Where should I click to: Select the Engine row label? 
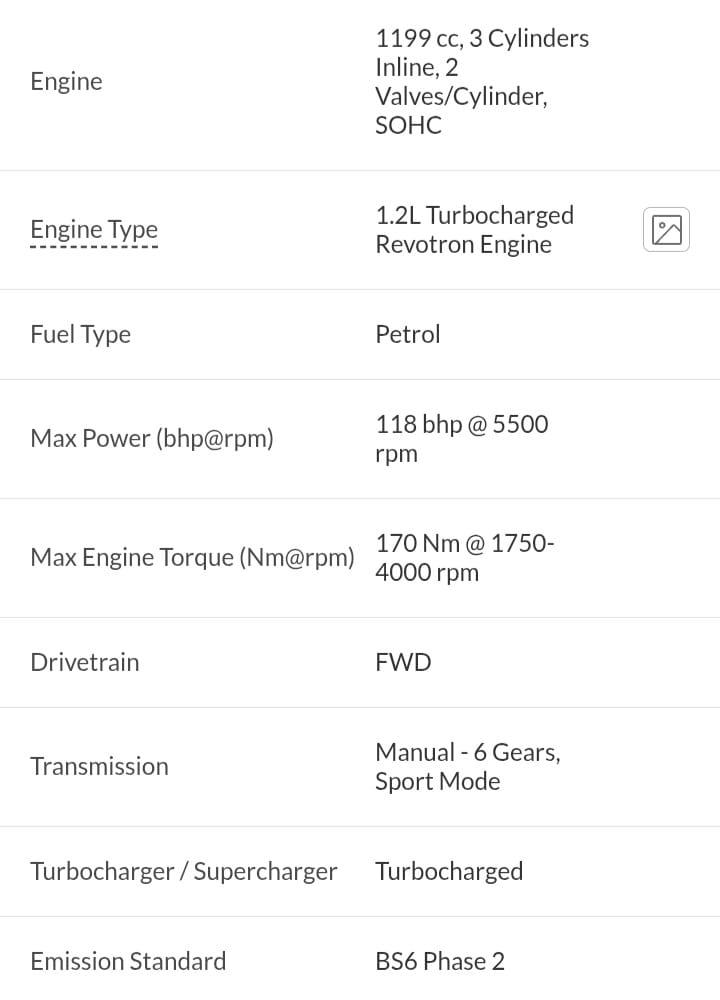pyautogui.click(x=66, y=82)
